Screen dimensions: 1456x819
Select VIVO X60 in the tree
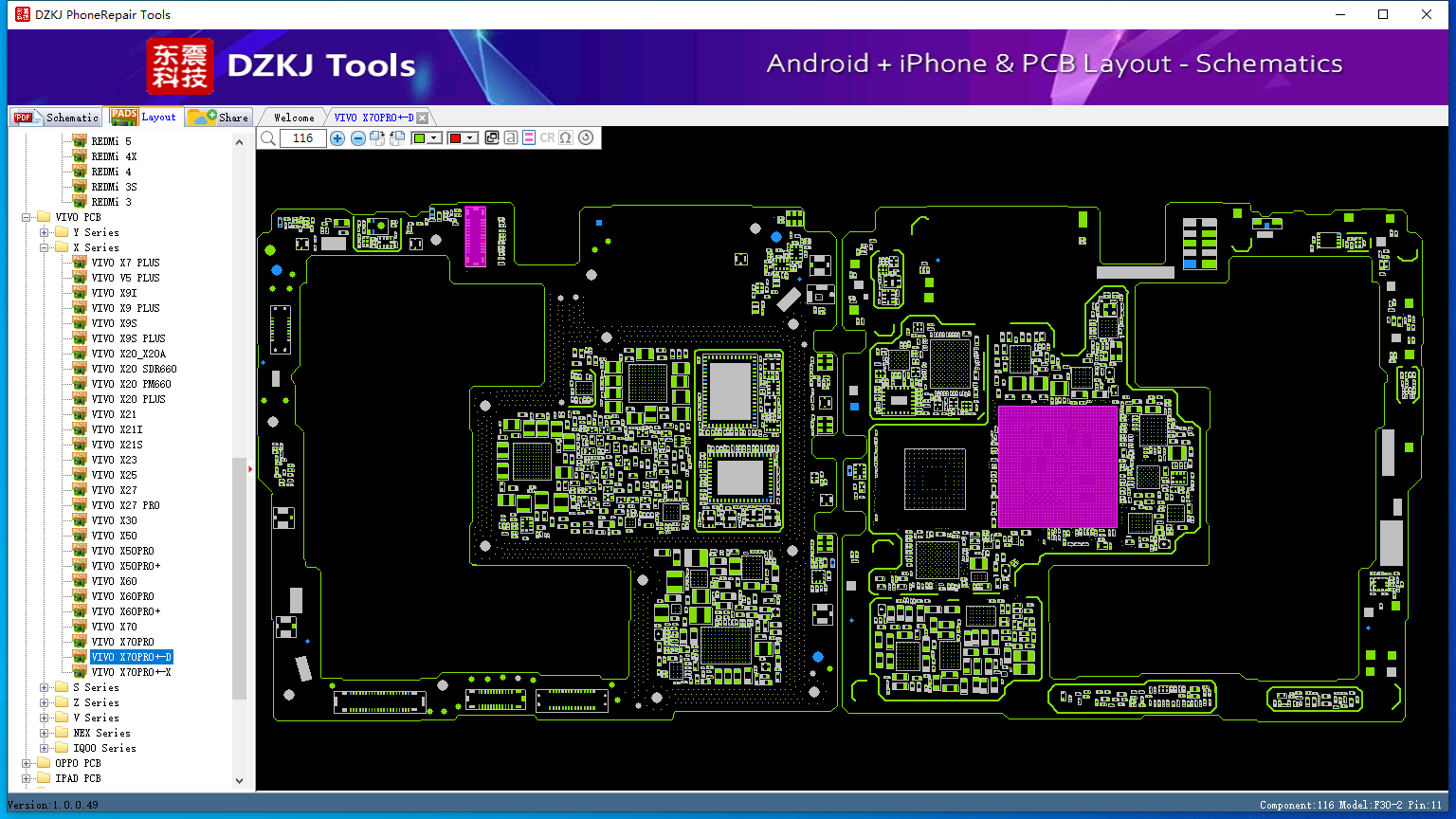pos(114,581)
